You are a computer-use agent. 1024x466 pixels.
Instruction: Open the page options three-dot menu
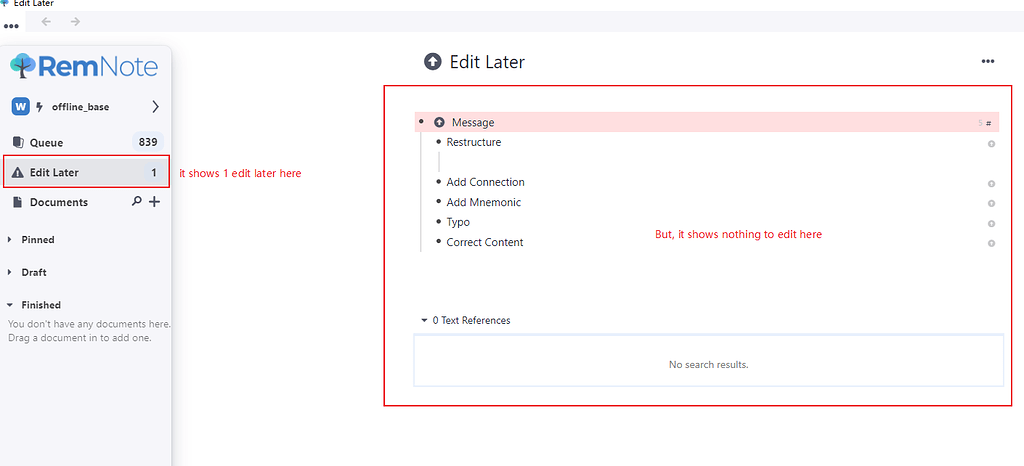(x=988, y=62)
